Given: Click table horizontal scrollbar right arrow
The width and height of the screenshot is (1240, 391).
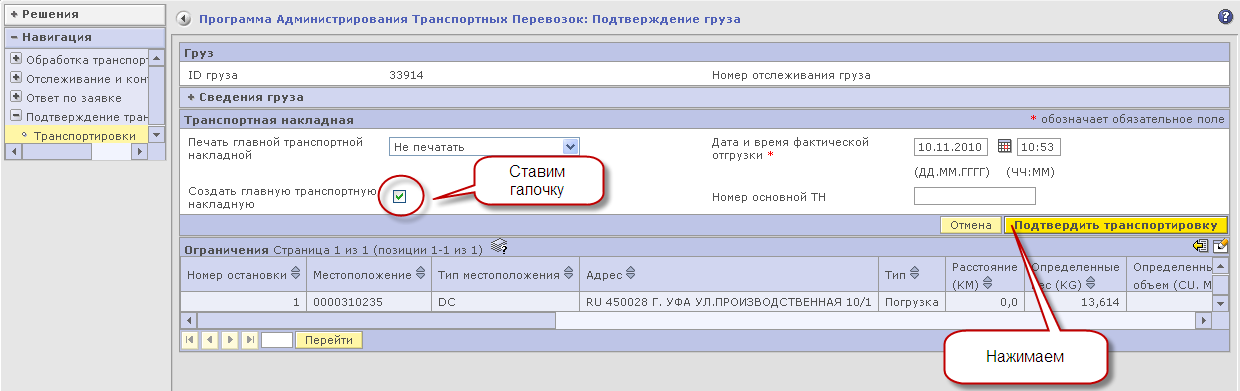Looking at the screenshot, I should click(1205, 320).
